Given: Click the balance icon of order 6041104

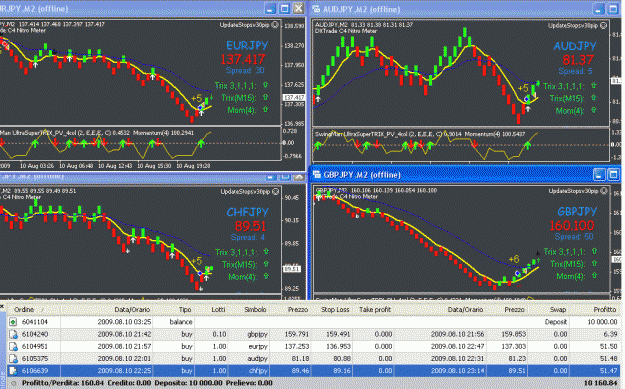Looking at the screenshot, I should (x=14, y=322).
